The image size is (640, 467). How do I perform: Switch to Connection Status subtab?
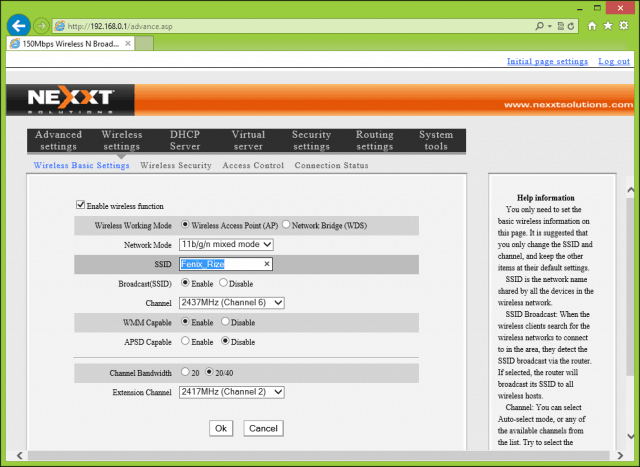coord(331,165)
